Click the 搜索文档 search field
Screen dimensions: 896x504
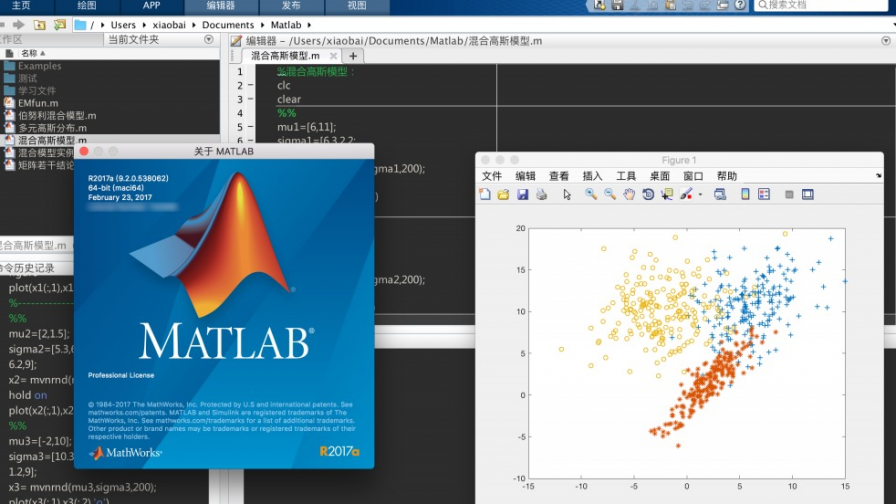pos(821,5)
